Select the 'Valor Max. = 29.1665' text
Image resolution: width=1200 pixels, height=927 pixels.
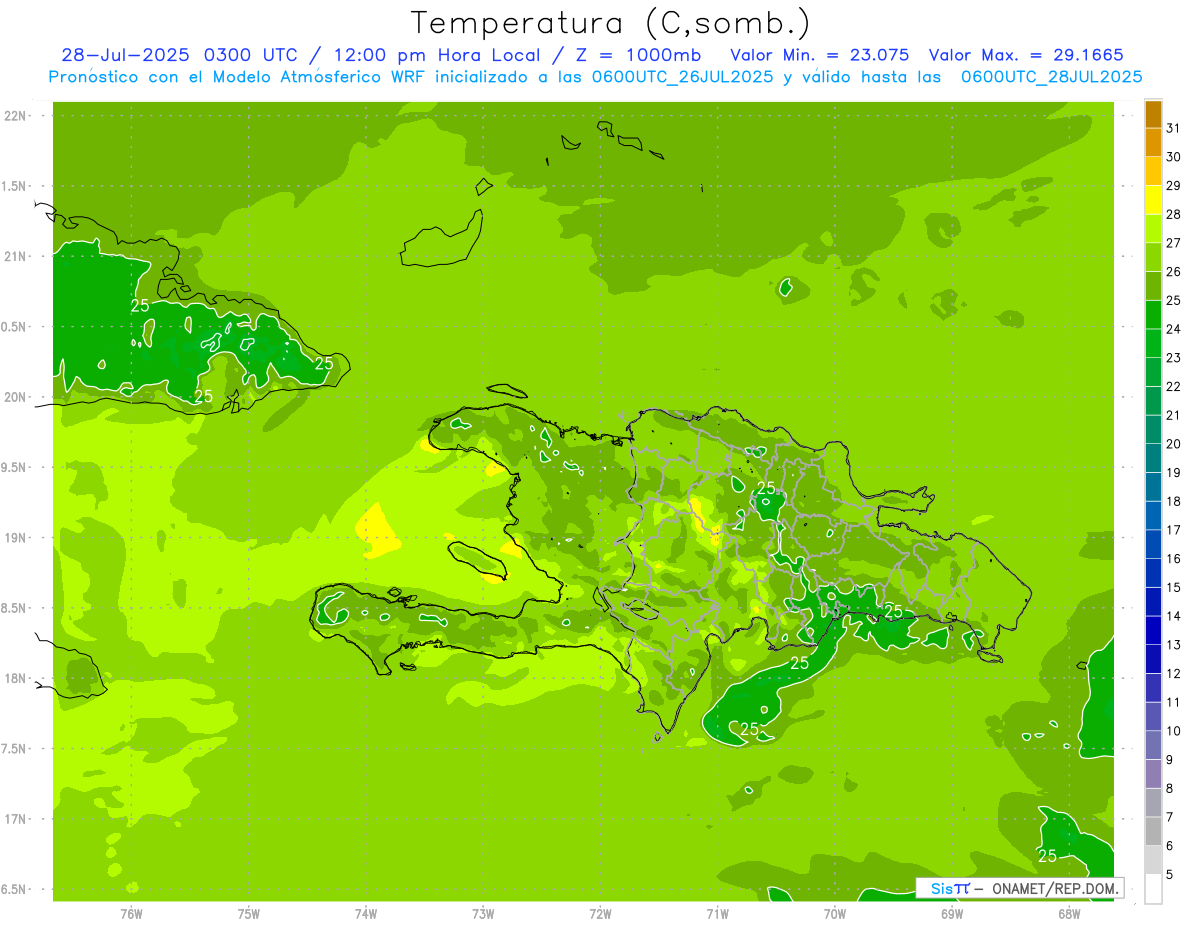tap(1026, 54)
